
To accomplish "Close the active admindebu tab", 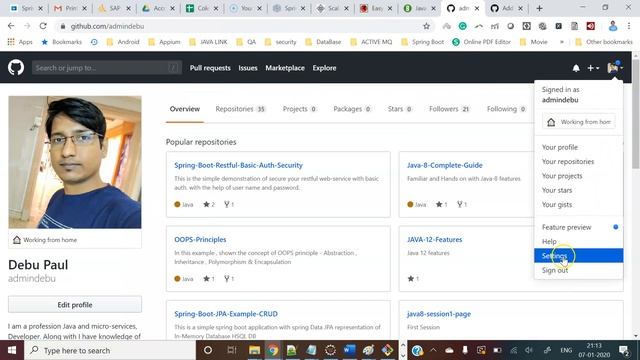I will click(x=477, y=8).
